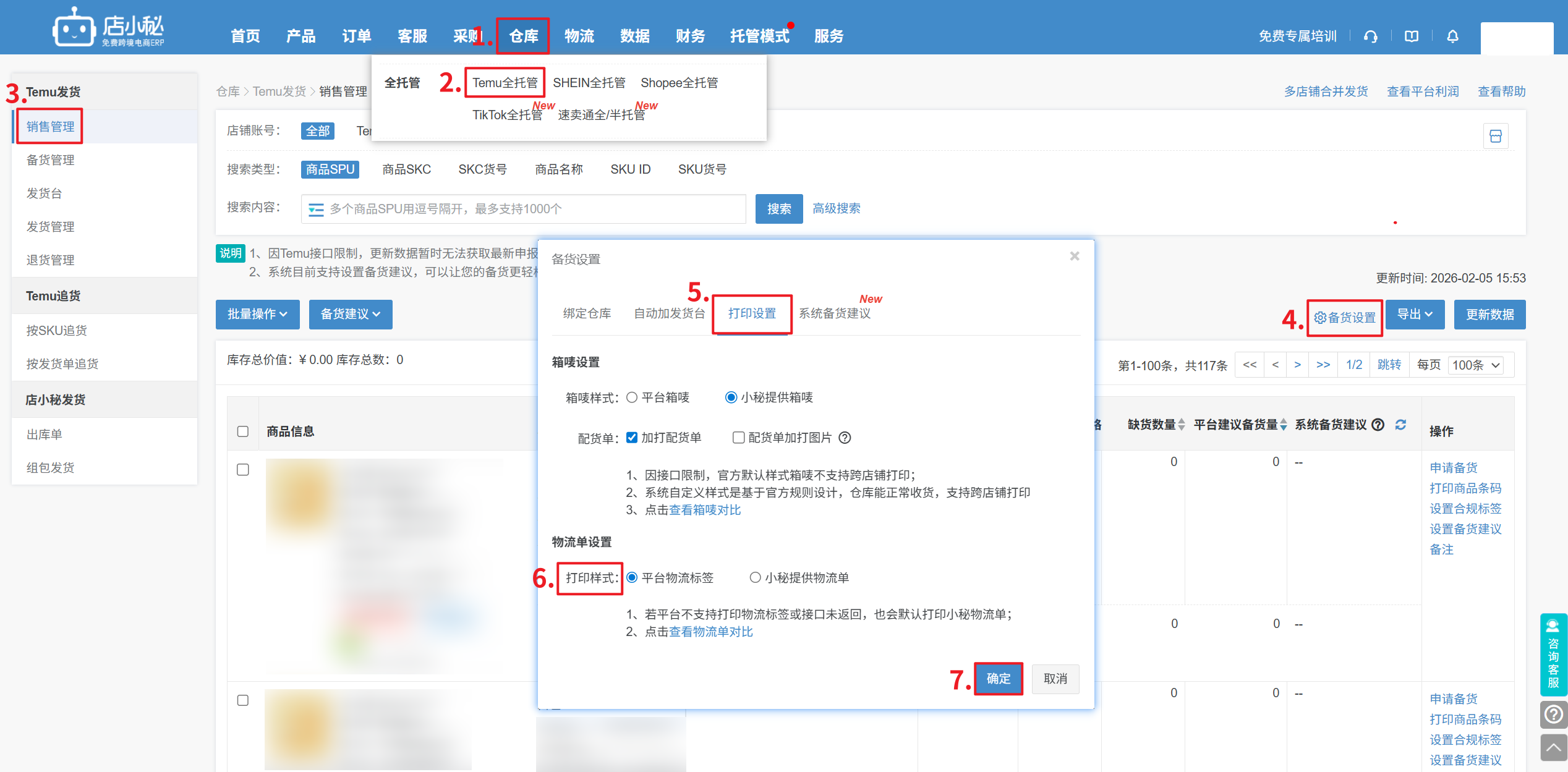The height and width of the screenshot is (772, 1568).
Task: Close the 备货设置 dialog with X
Action: [1075, 256]
